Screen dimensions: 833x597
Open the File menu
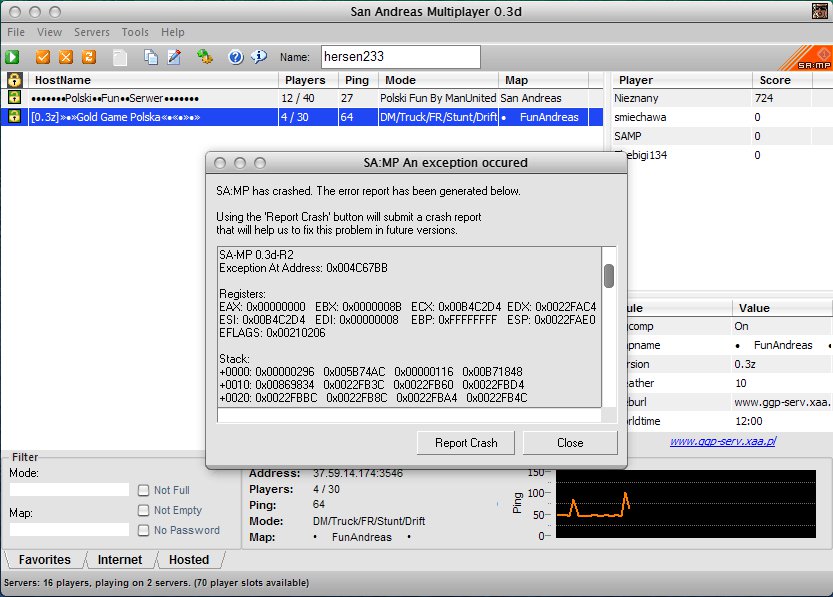[x=16, y=32]
